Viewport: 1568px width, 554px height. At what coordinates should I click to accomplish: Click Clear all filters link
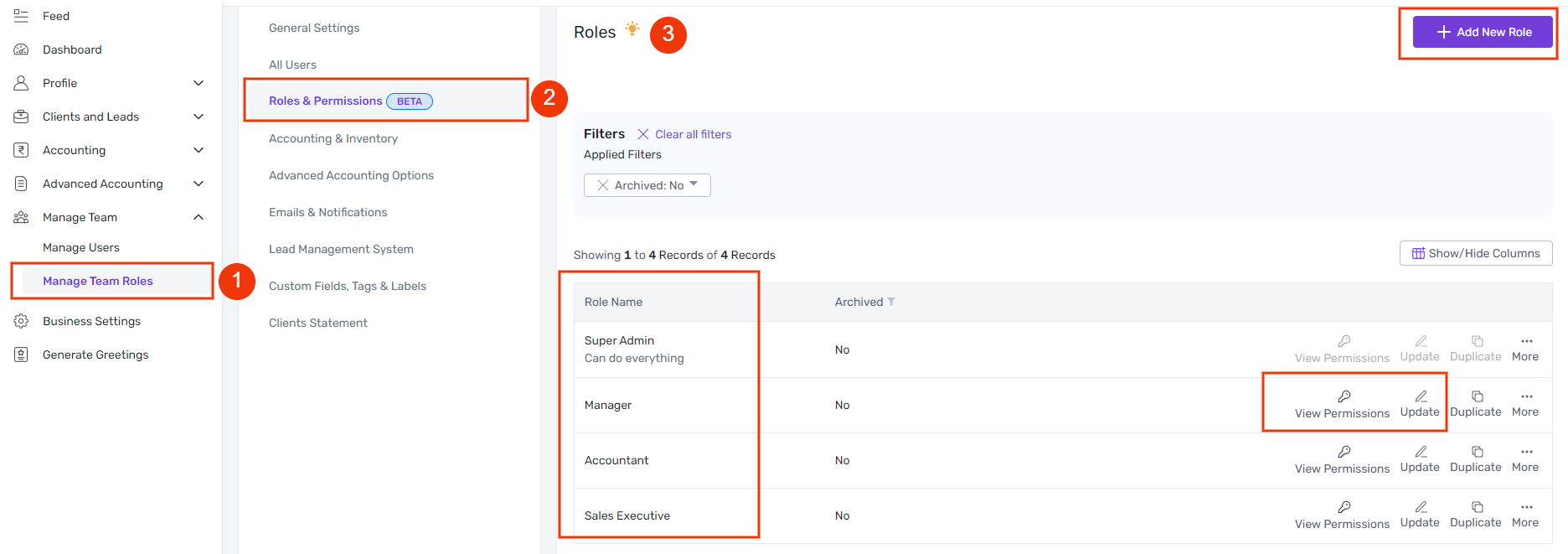(693, 134)
